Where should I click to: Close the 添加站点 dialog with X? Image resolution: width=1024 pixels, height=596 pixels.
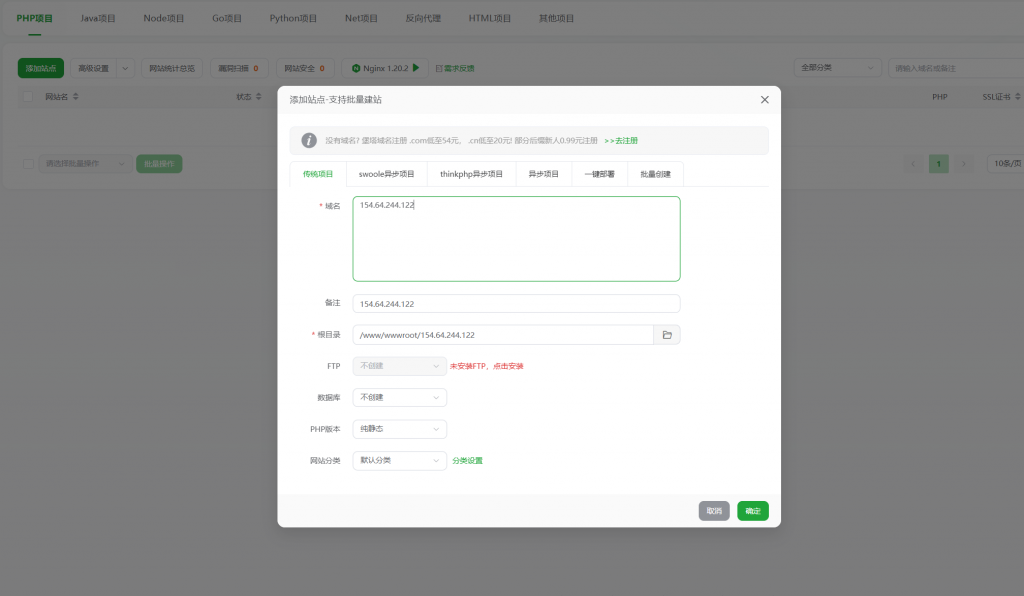(x=764, y=100)
